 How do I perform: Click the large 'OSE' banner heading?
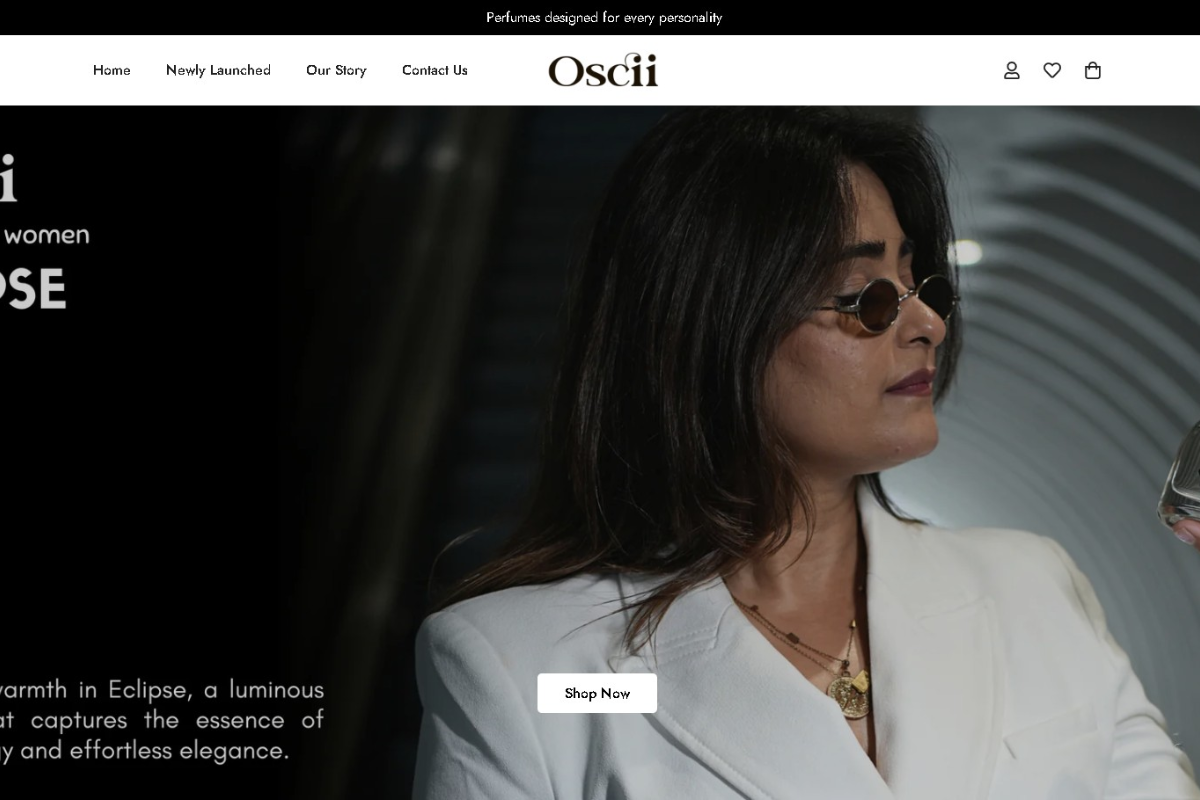[33, 289]
